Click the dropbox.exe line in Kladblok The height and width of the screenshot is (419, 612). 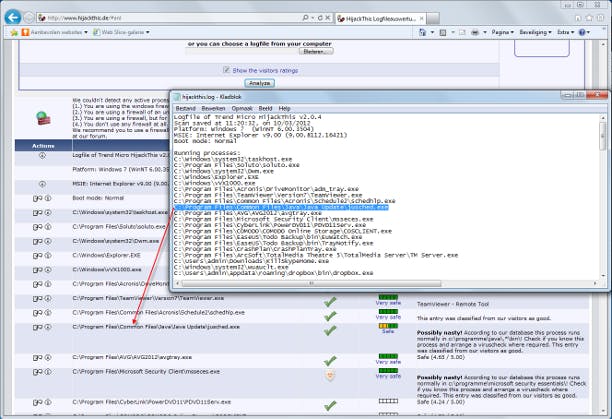(x=274, y=273)
